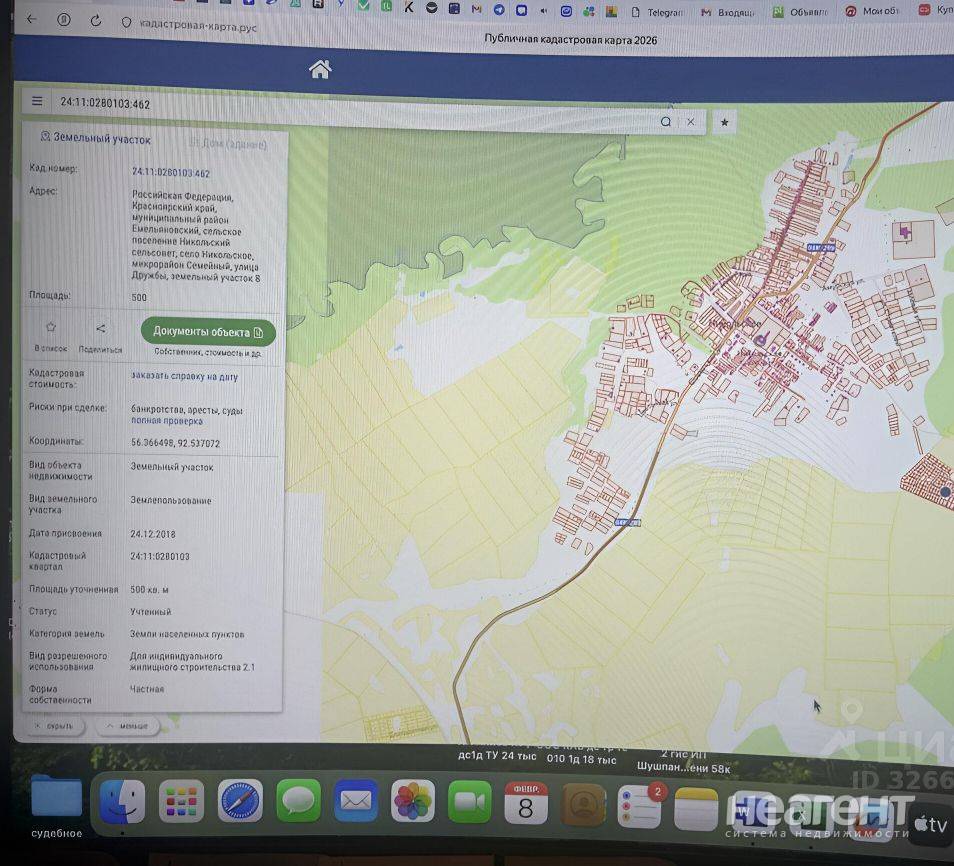
Task: Hide the info panel with скрыть button
Action: (54, 725)
